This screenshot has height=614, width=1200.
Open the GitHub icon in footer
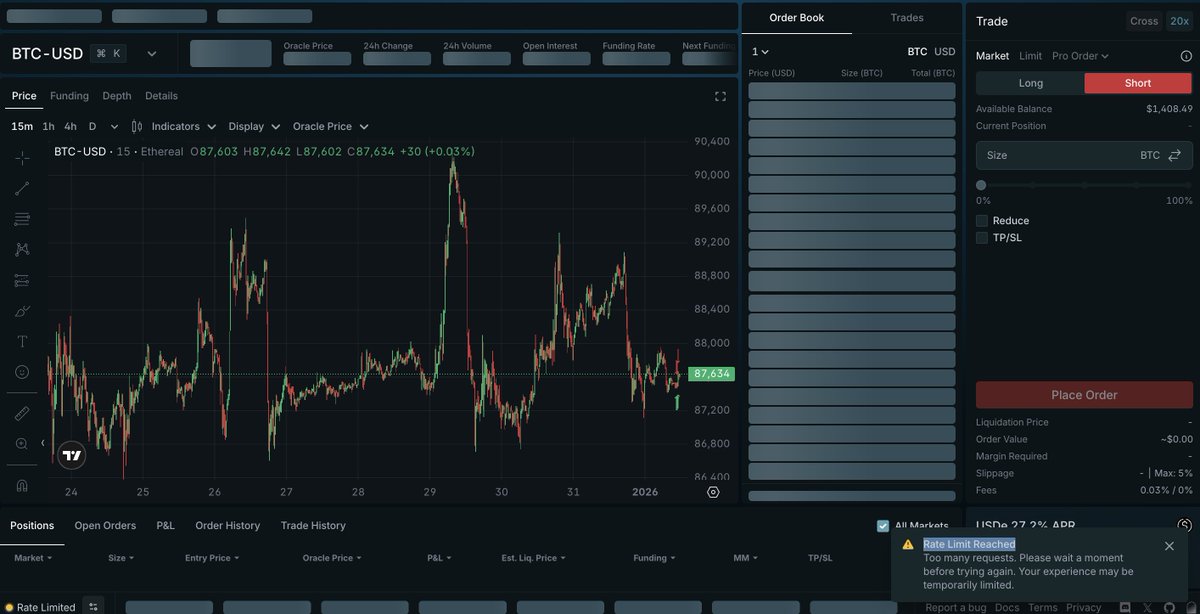[1169, 607]
